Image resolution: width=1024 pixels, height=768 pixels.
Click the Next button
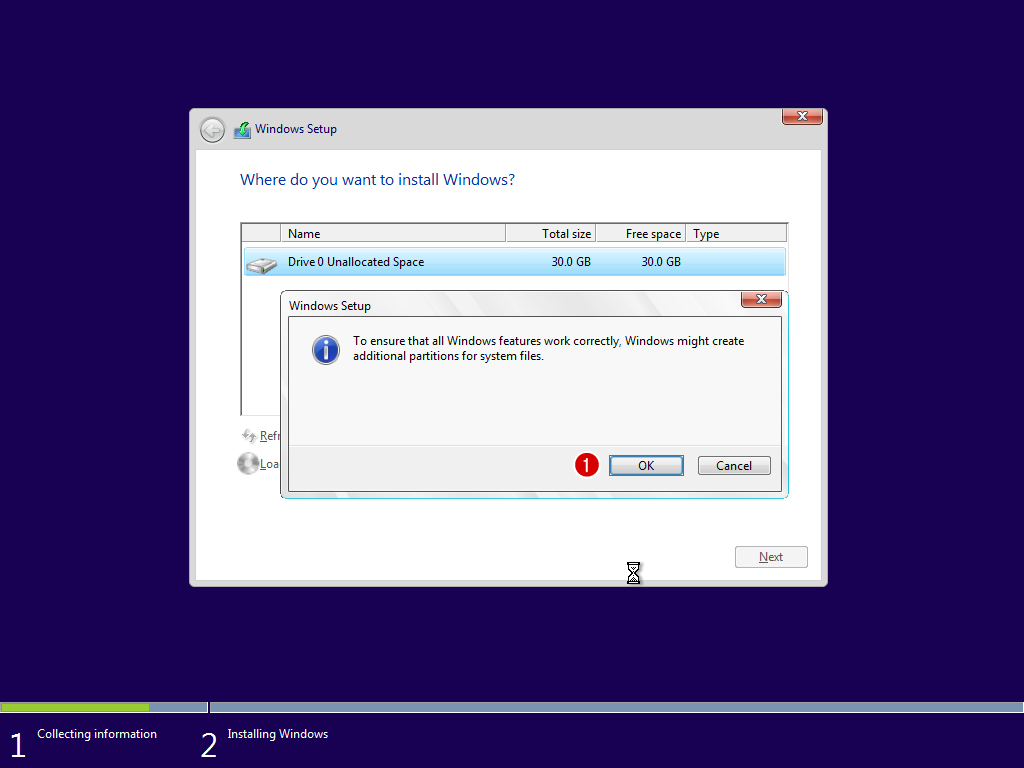click(770, 557)
